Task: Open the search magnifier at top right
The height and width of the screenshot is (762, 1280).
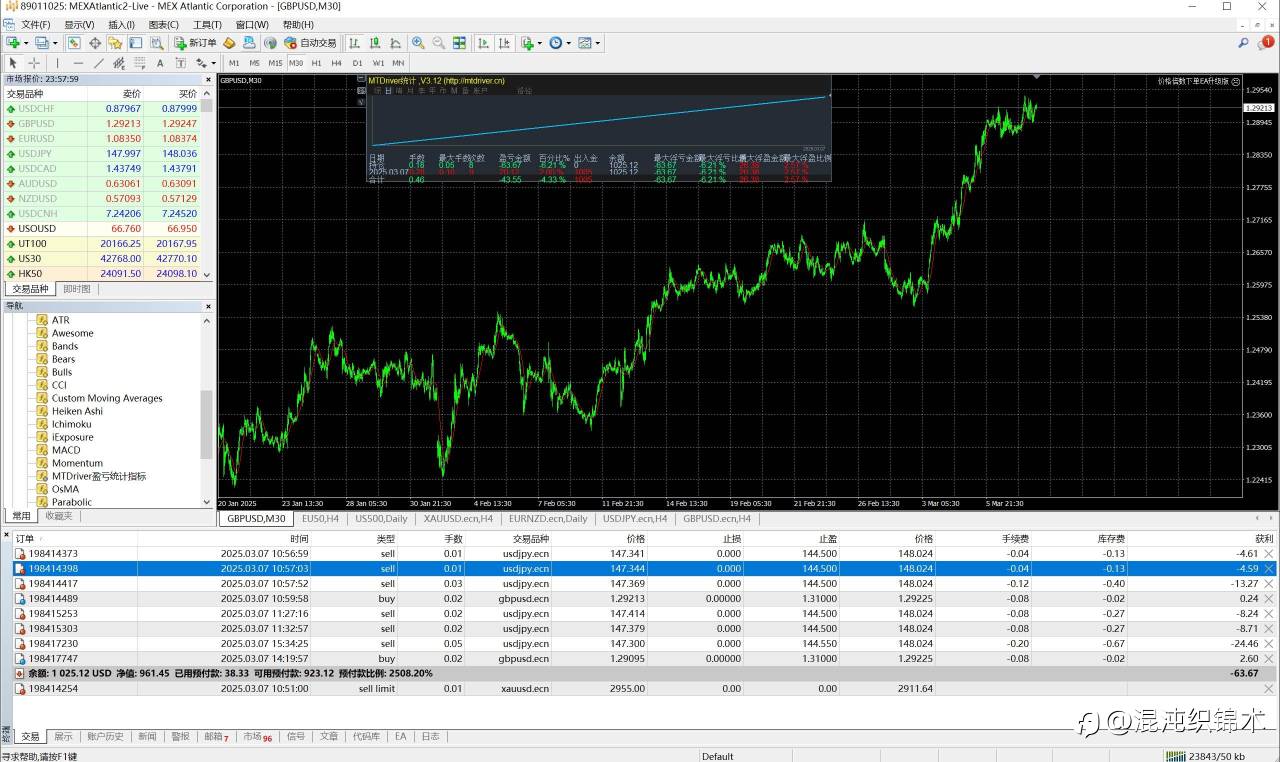Action: 1243,43
